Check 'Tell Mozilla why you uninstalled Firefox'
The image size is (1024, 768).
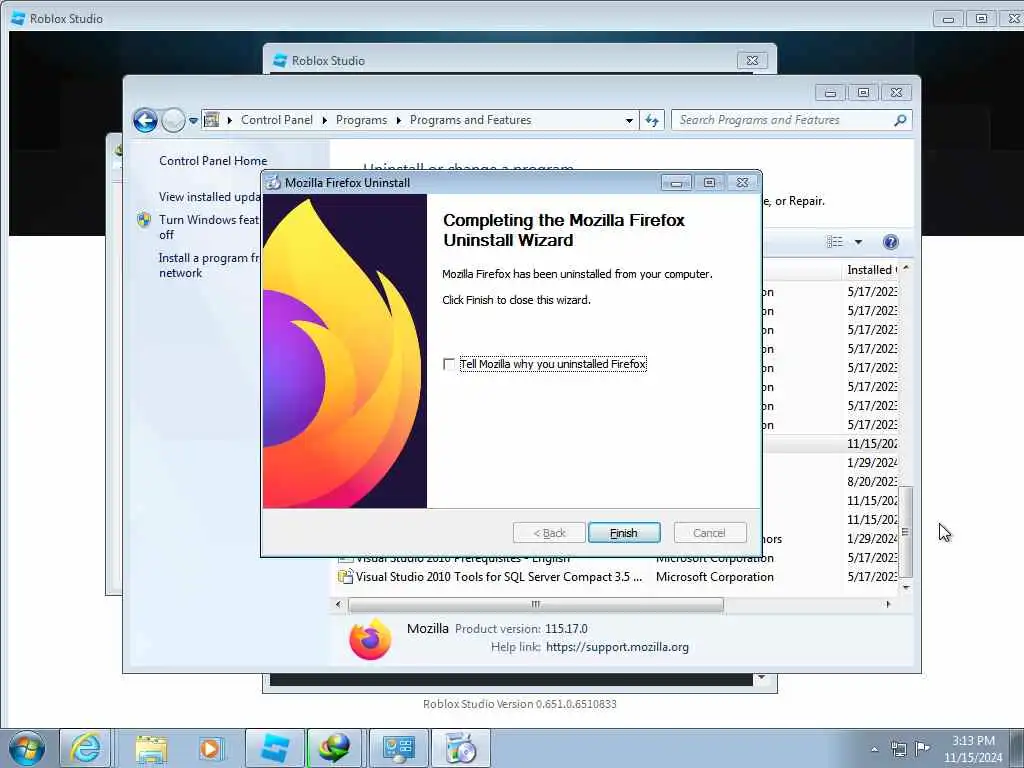(449, 364)
